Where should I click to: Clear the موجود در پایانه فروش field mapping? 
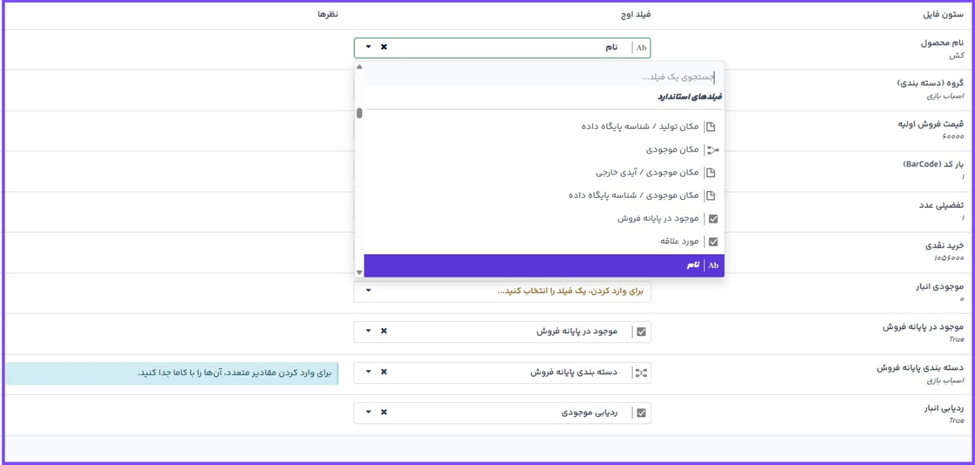(x=384, y=331)
